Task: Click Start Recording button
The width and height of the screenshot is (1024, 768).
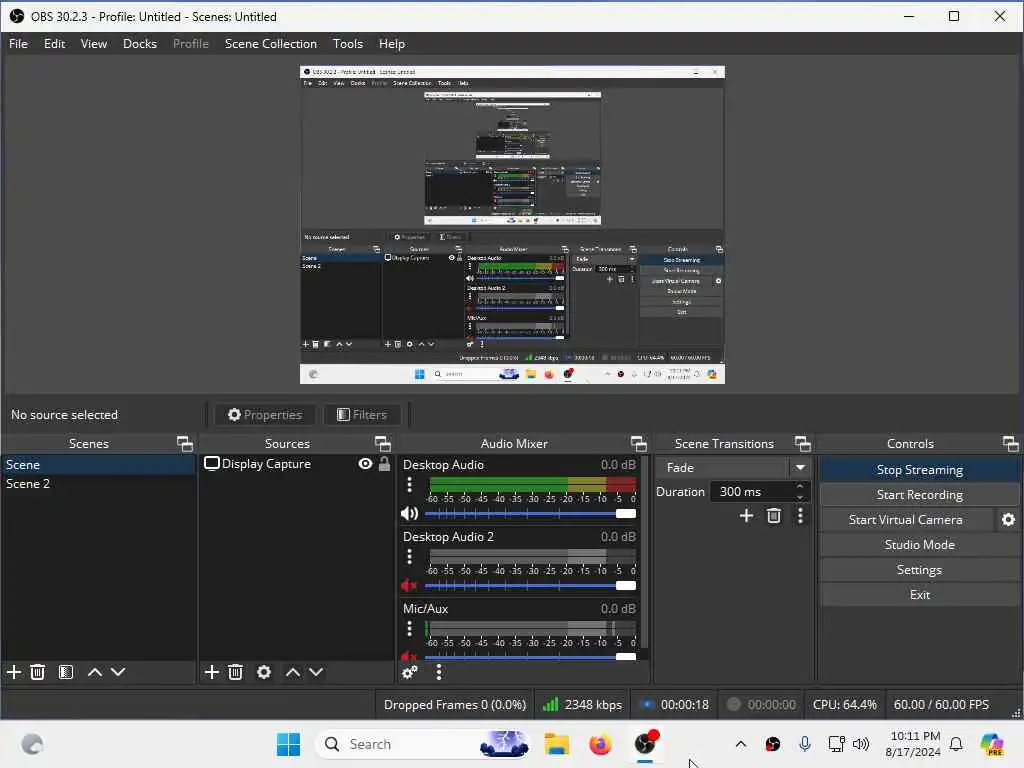Action: point(920,495)
